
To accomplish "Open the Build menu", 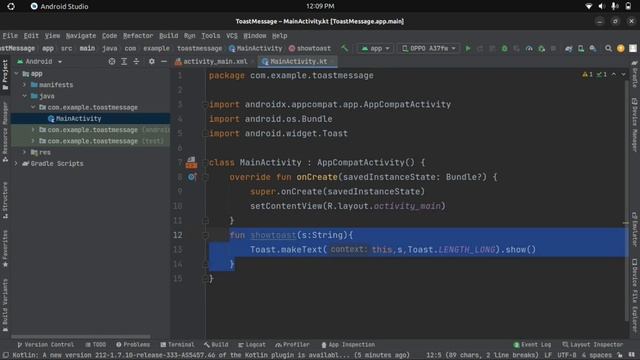I will [x=169, y=36].
